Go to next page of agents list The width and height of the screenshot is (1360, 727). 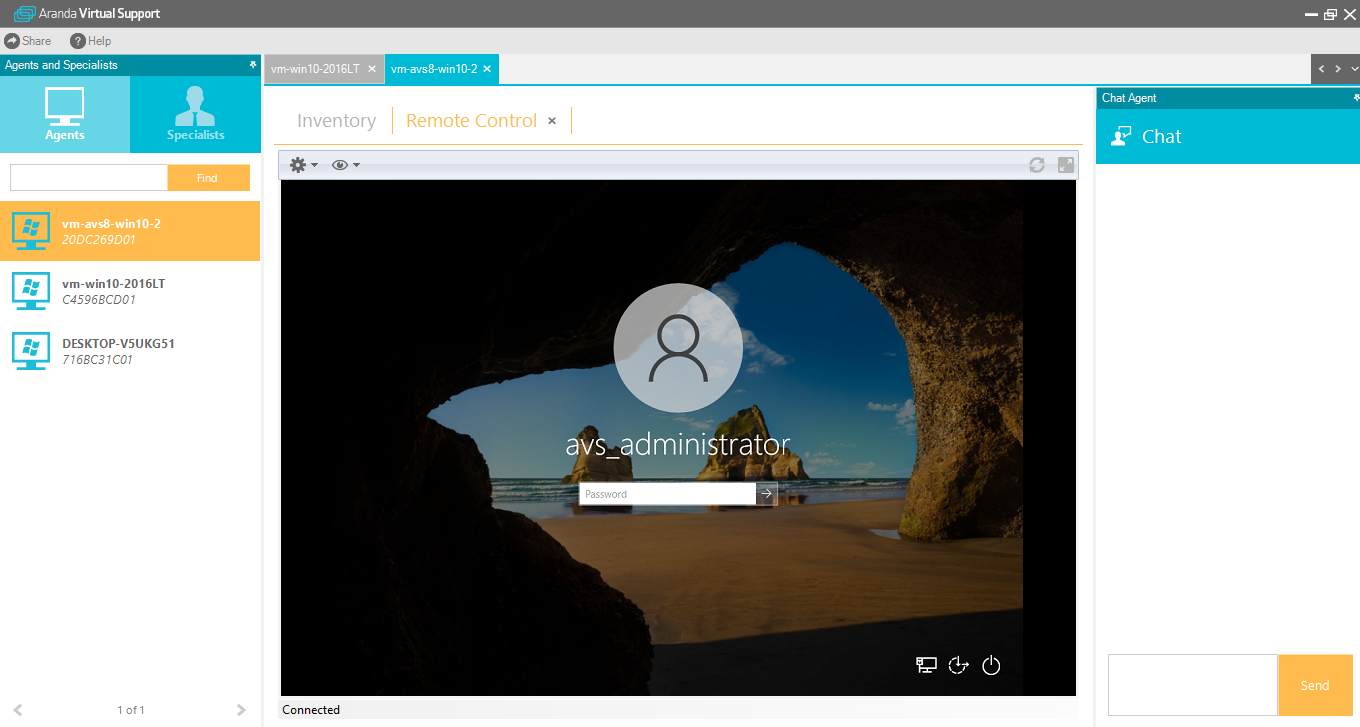coord(241,710)
